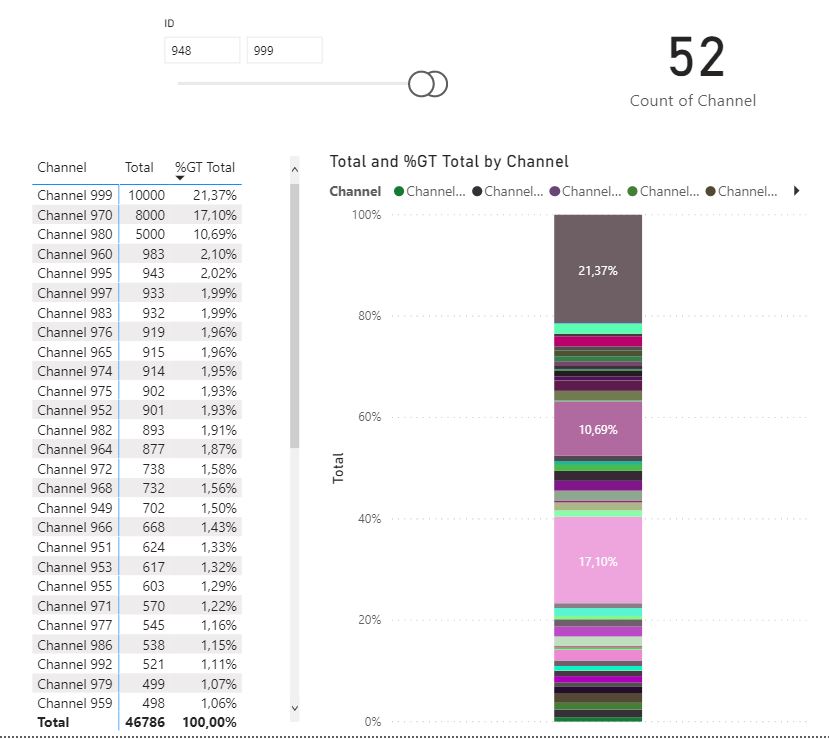Select the Channel 952 row
This screenshot has width=829, height=739.
[137, 410]
